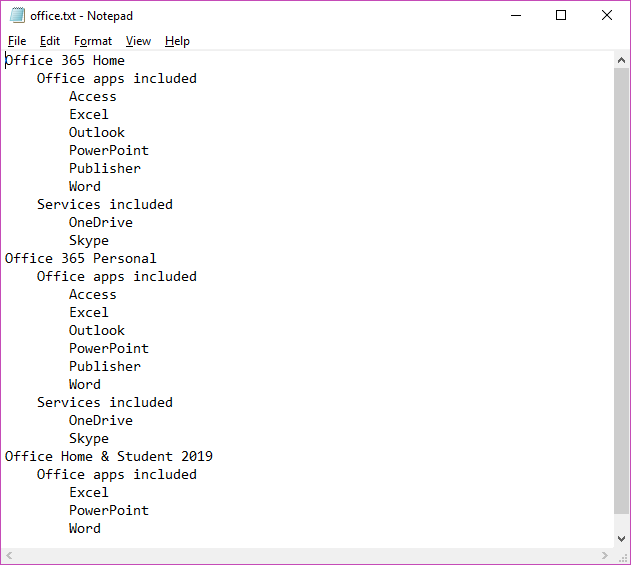Open the Format menu
Viewport: 631px width, 565px height.
[93, 41]
